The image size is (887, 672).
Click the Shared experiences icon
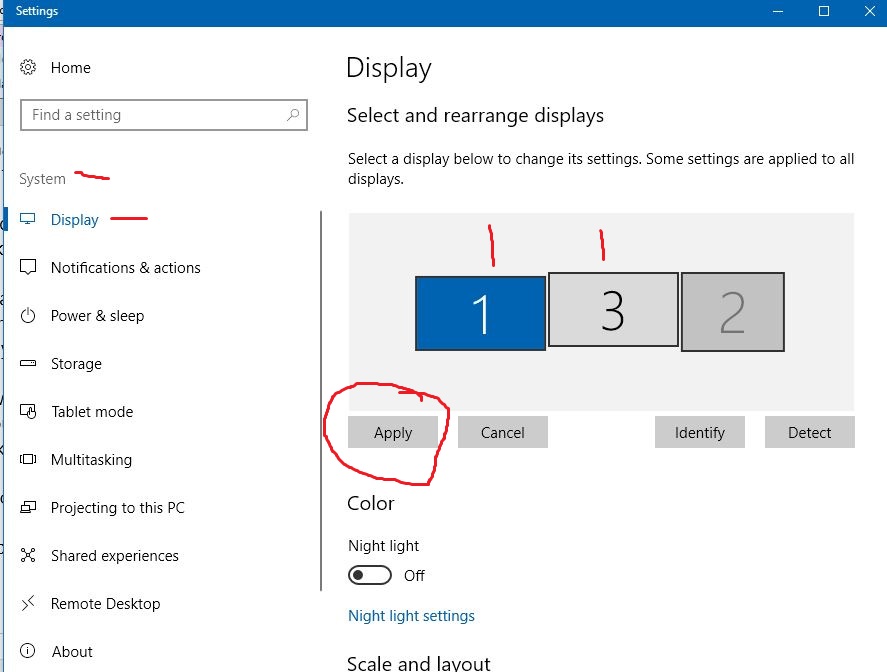pyautogui.click(x=28, y=555)
